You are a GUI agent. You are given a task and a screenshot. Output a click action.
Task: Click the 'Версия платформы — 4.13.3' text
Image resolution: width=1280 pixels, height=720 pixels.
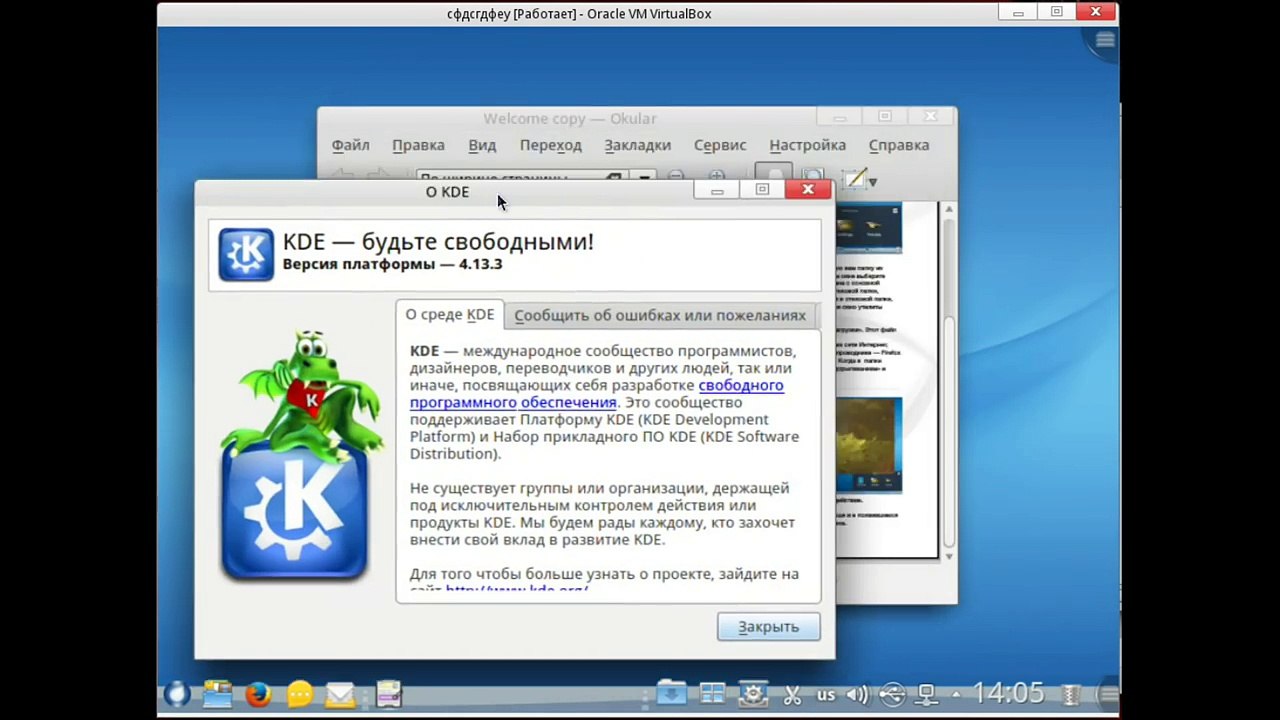tap(392, 265)
